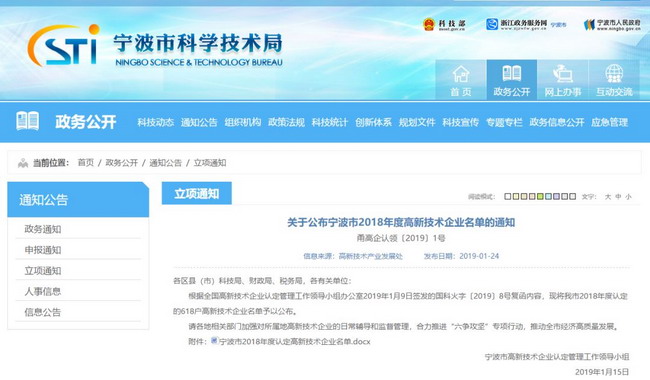Open 专题专栏 menu item
The image size is (650, 380).
click(504, 122)
